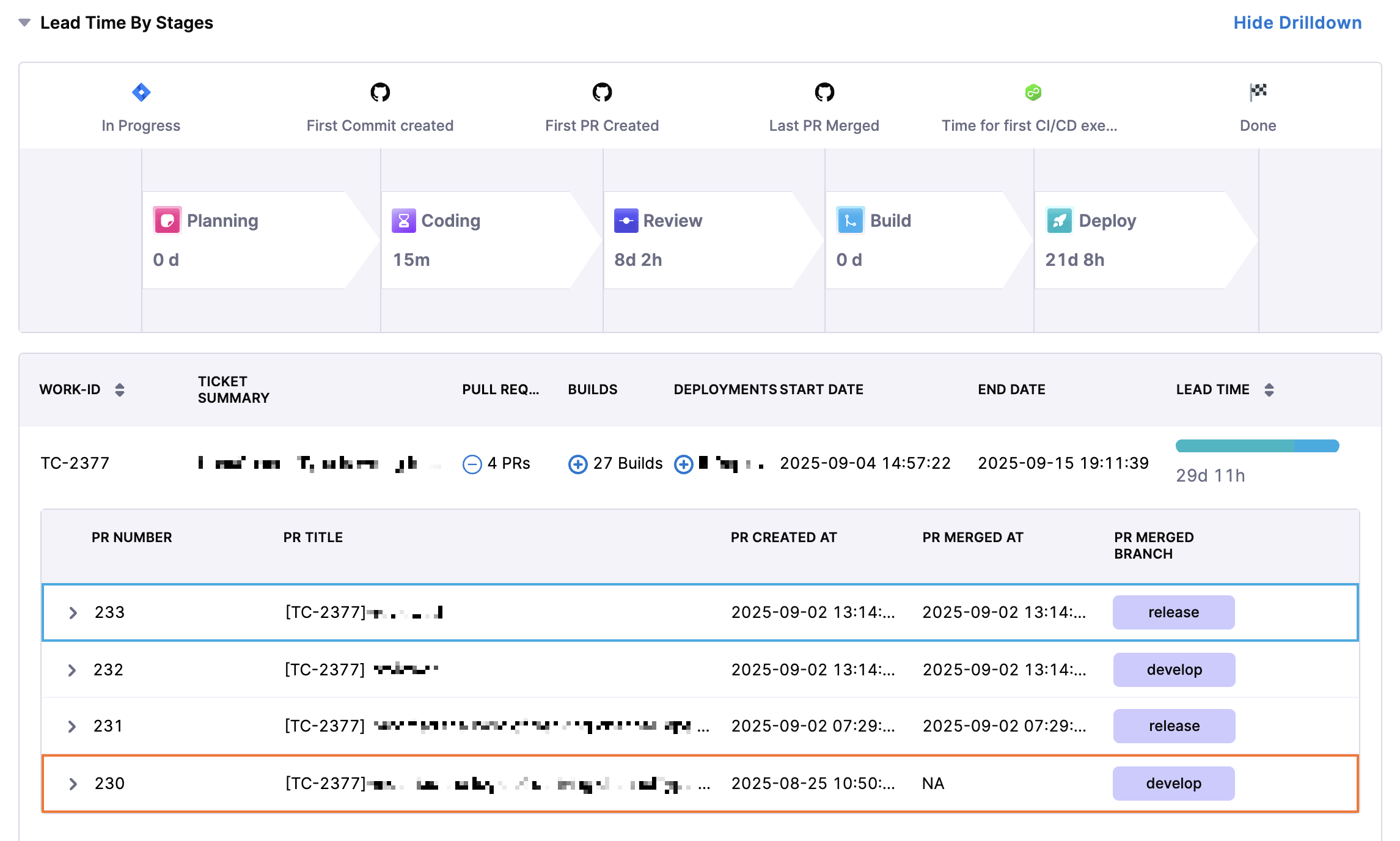Click the purple Coding hourglass icon
The image size is (1400, 841).
coord(403,220)
